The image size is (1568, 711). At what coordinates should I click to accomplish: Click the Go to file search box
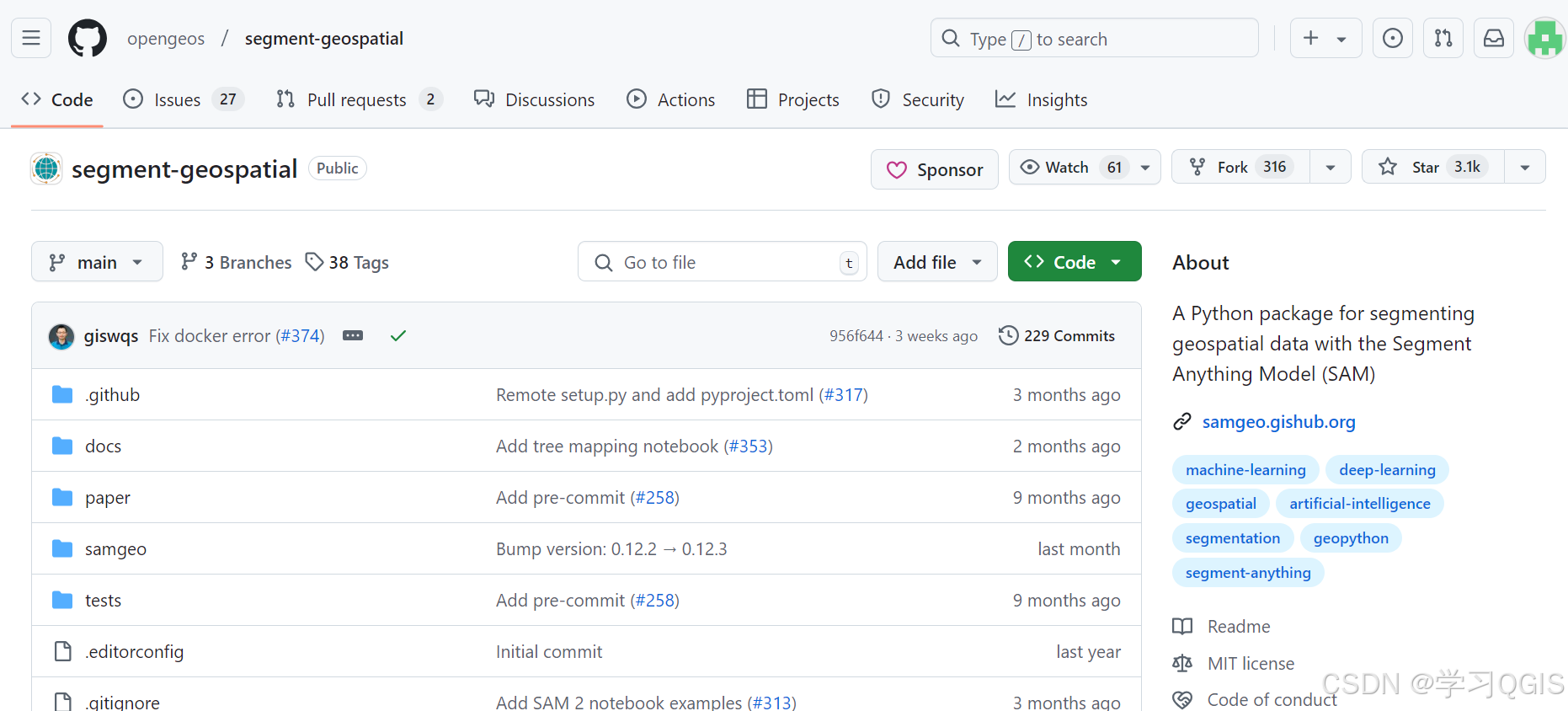click(x=723, y=262)
